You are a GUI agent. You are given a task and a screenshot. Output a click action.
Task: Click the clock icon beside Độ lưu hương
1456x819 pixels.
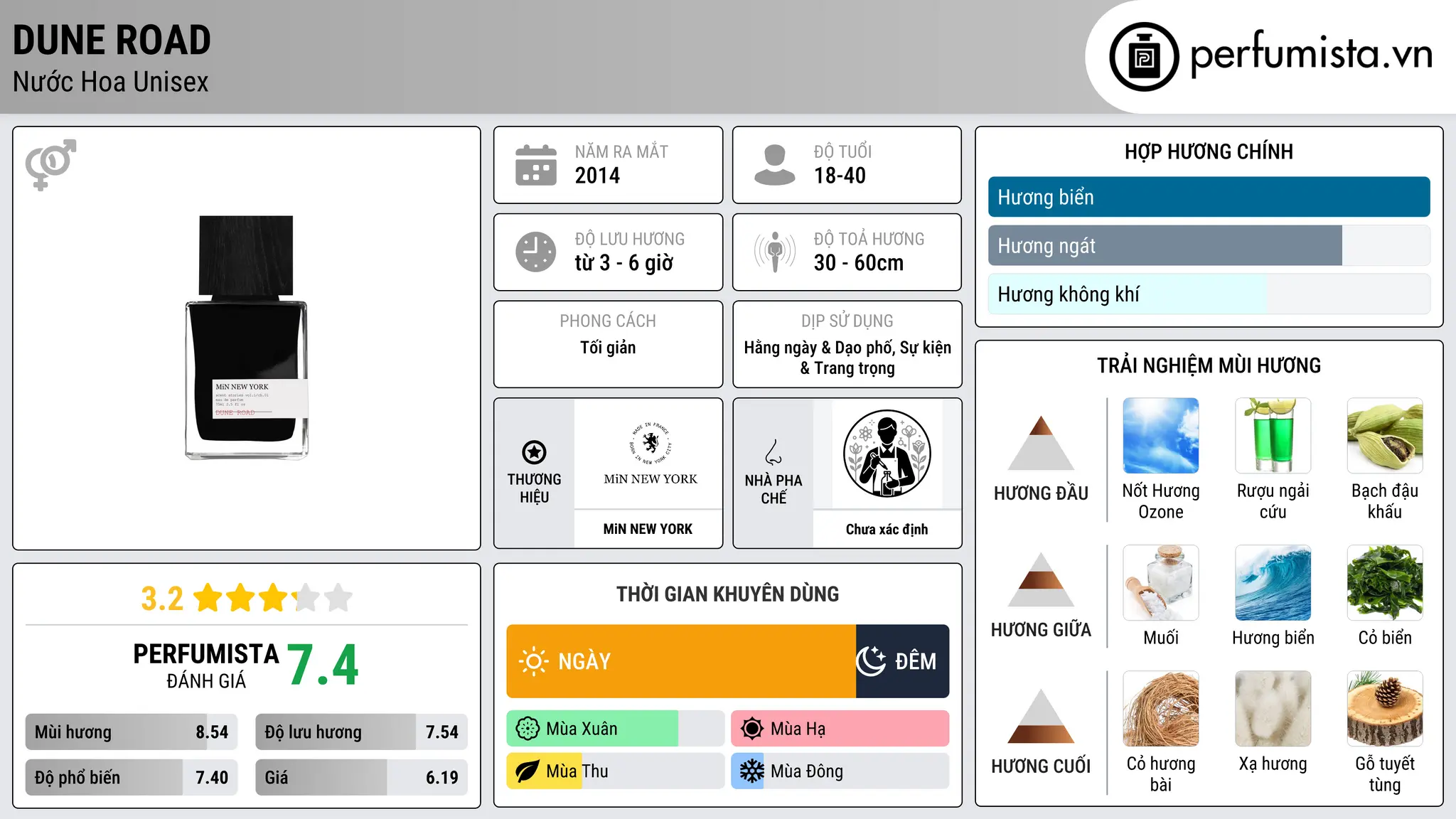(x=536, y=252)
